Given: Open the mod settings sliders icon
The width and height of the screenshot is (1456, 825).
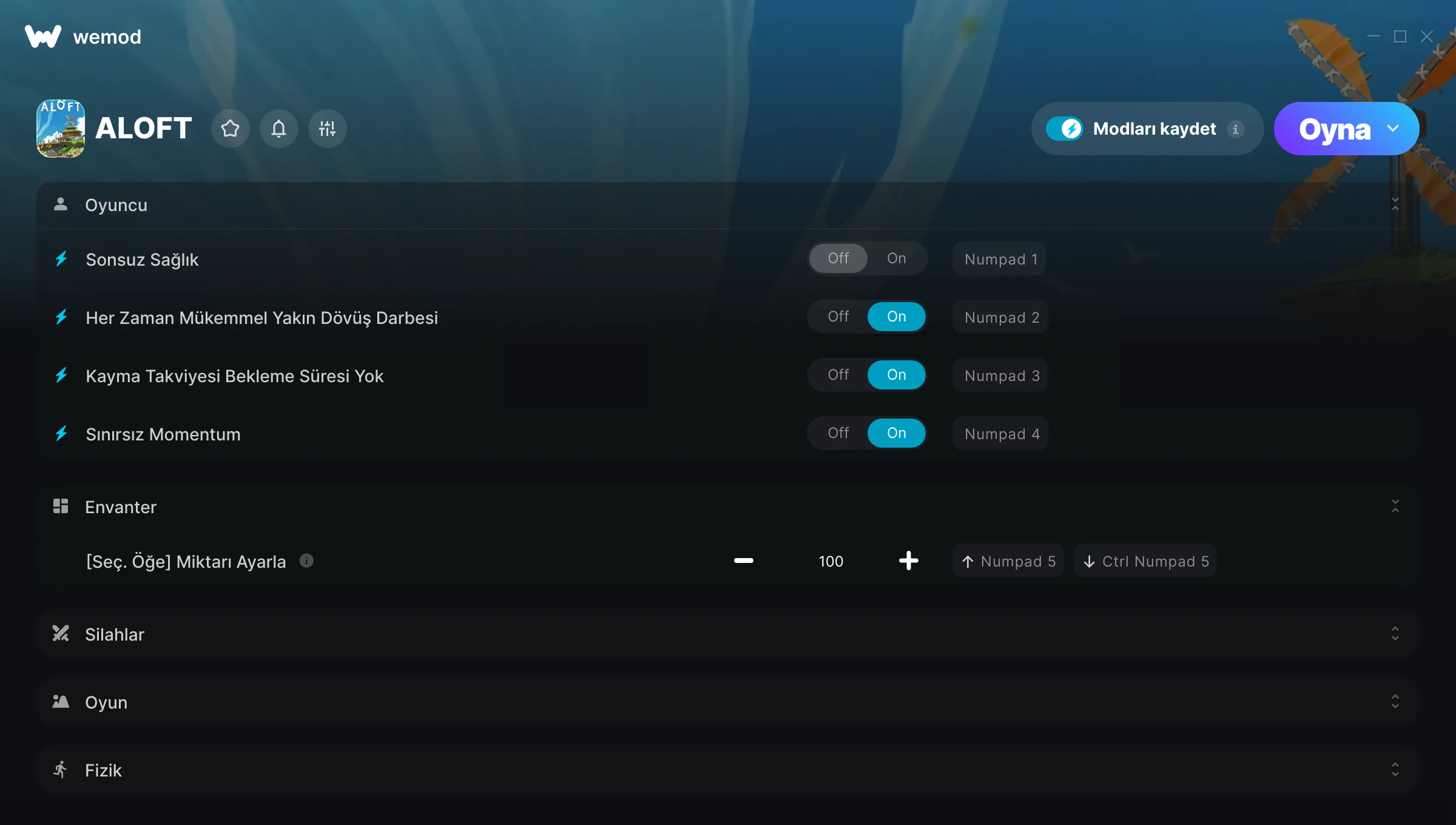Looking at the screenshot, I should tap(328, 129).
